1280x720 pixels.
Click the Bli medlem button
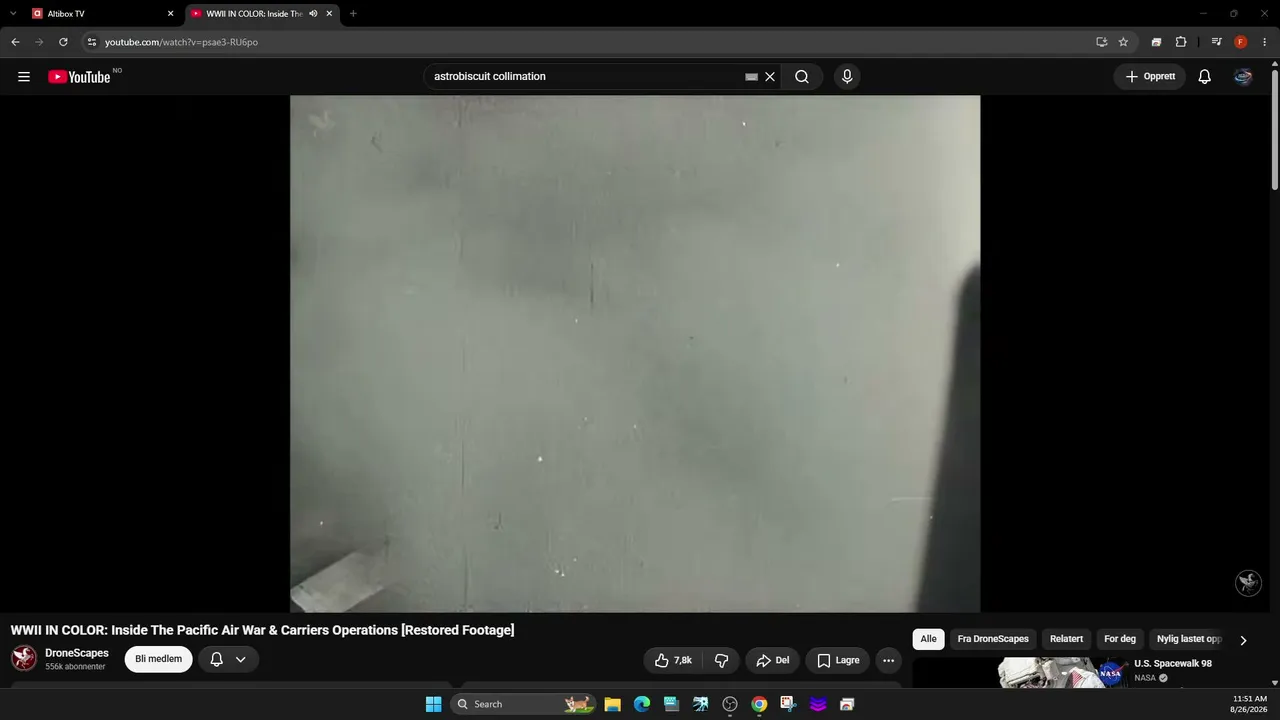158,659
